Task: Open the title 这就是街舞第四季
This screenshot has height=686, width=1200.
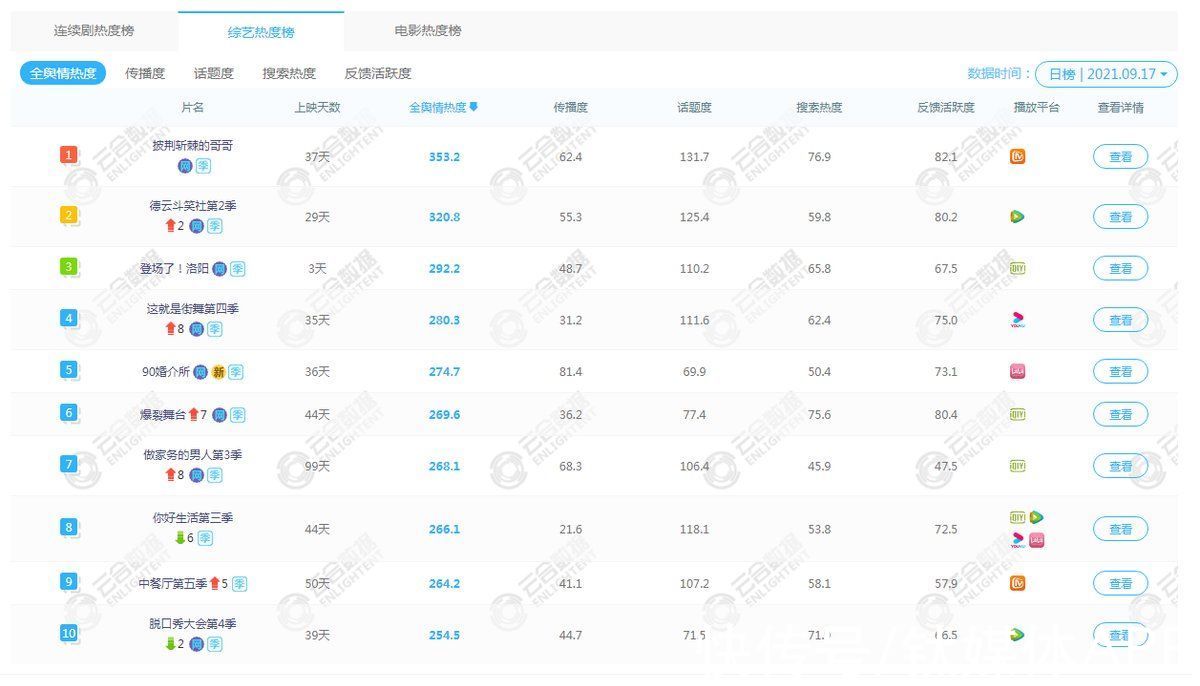Action: 192,309
